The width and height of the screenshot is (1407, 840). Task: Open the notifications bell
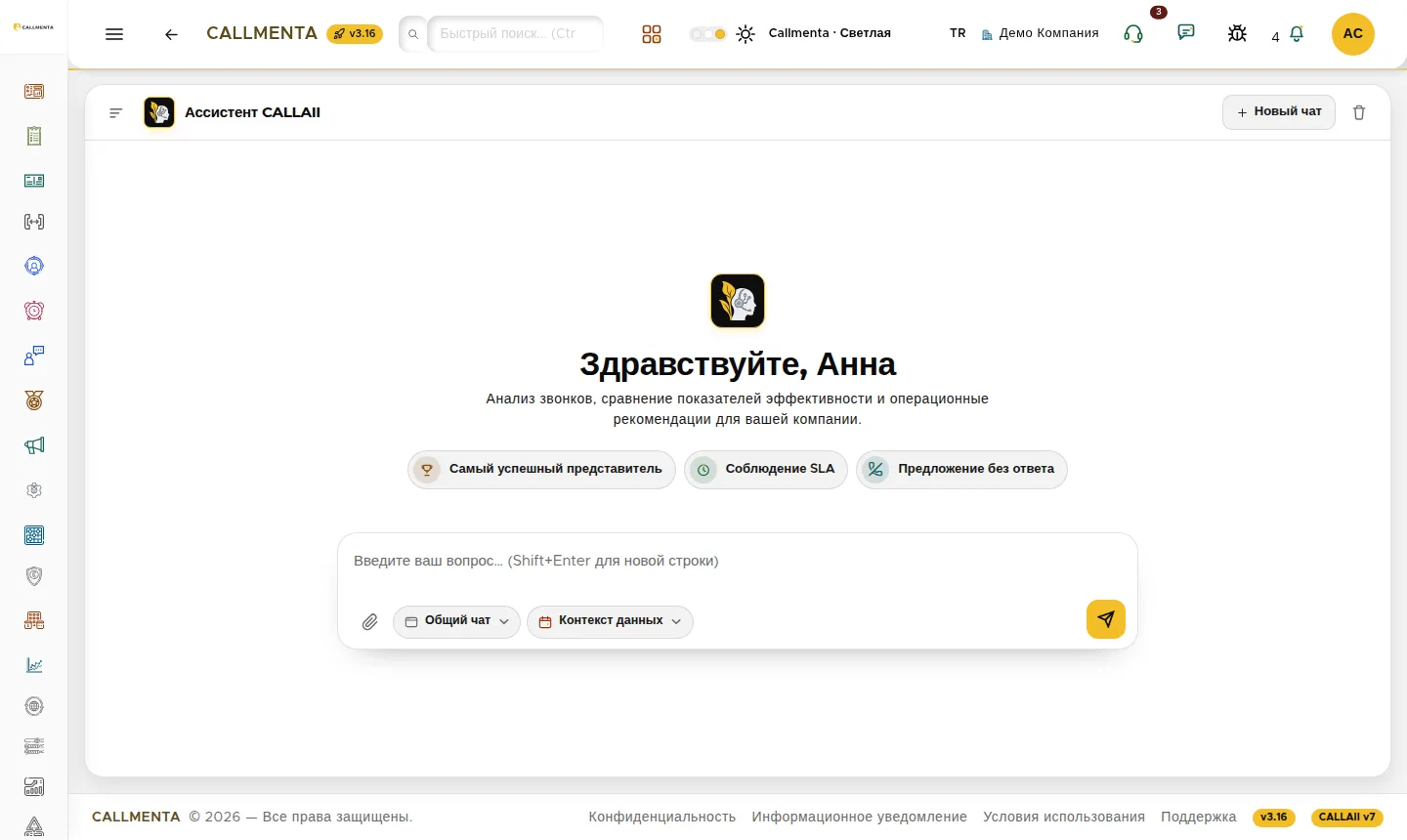pyautogui.click(x=1297, y=34)
